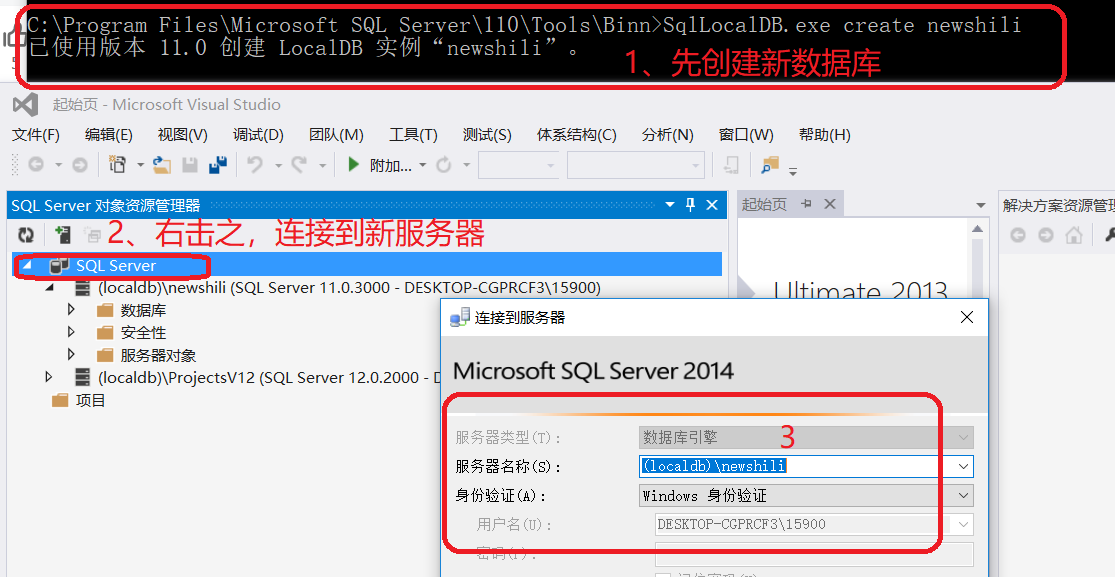The width and height of the screenshot is (1115, 577).
Task: Expand the (localdb)\ProjectsV12 server node
Action: [x=49, y=377]
